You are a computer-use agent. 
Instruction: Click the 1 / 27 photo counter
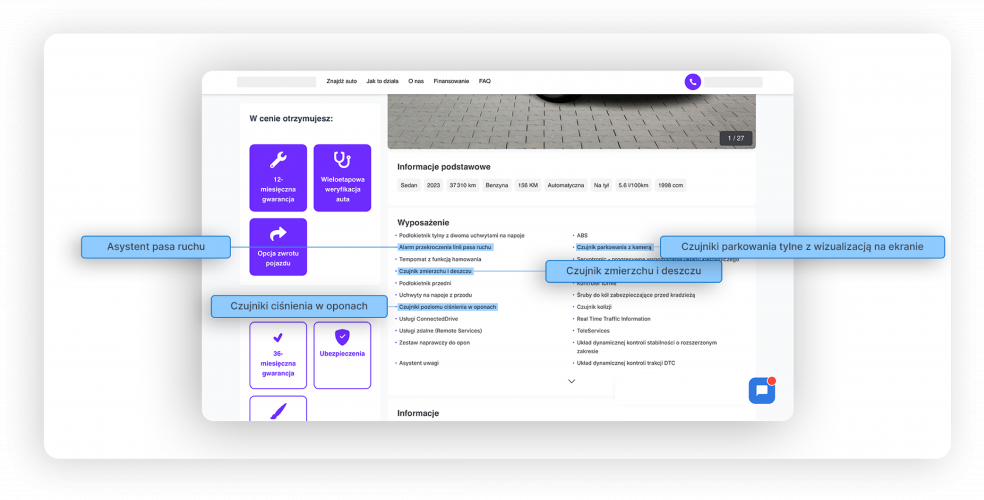point(735,138)
